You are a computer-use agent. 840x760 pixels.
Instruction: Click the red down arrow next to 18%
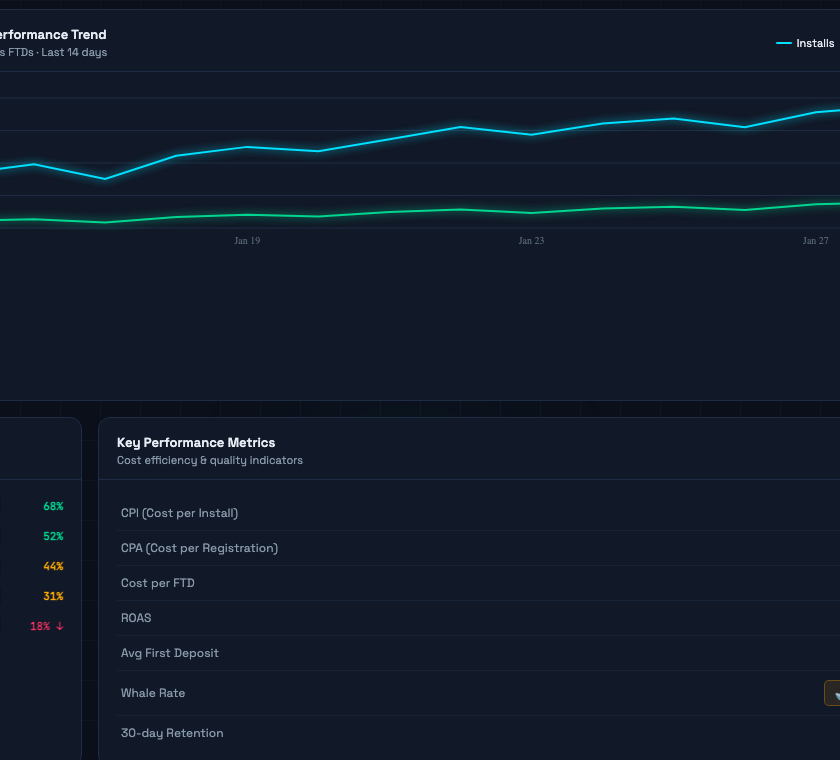(59, 625)
